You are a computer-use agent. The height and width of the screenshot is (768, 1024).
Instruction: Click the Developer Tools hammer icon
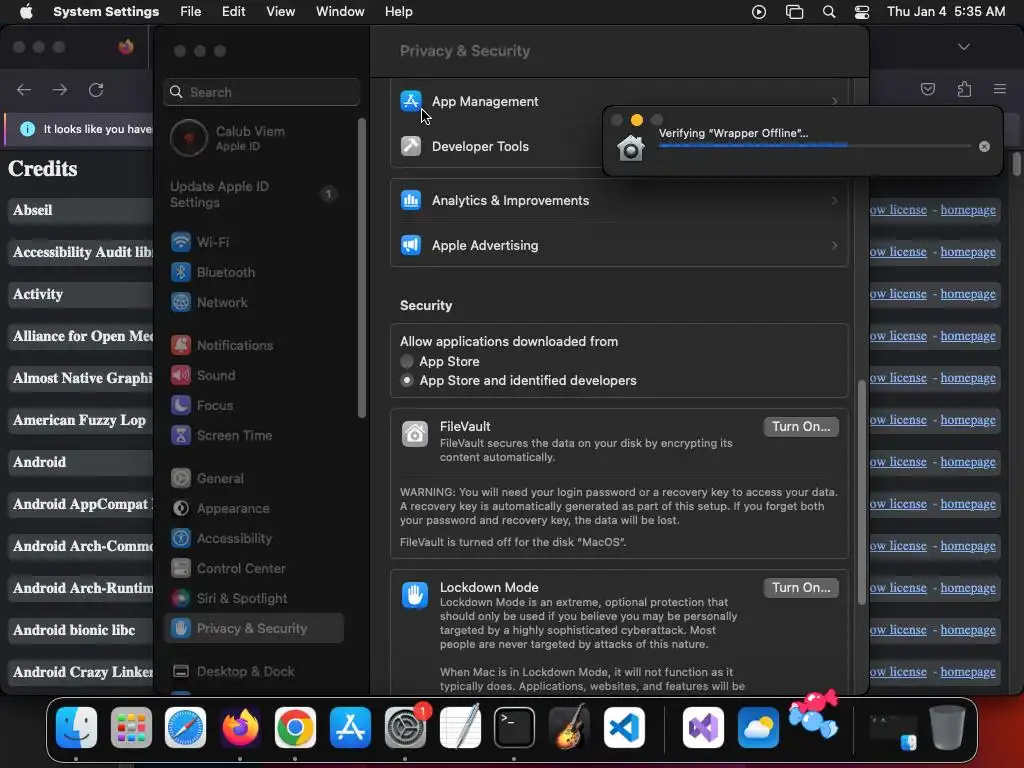411,146
